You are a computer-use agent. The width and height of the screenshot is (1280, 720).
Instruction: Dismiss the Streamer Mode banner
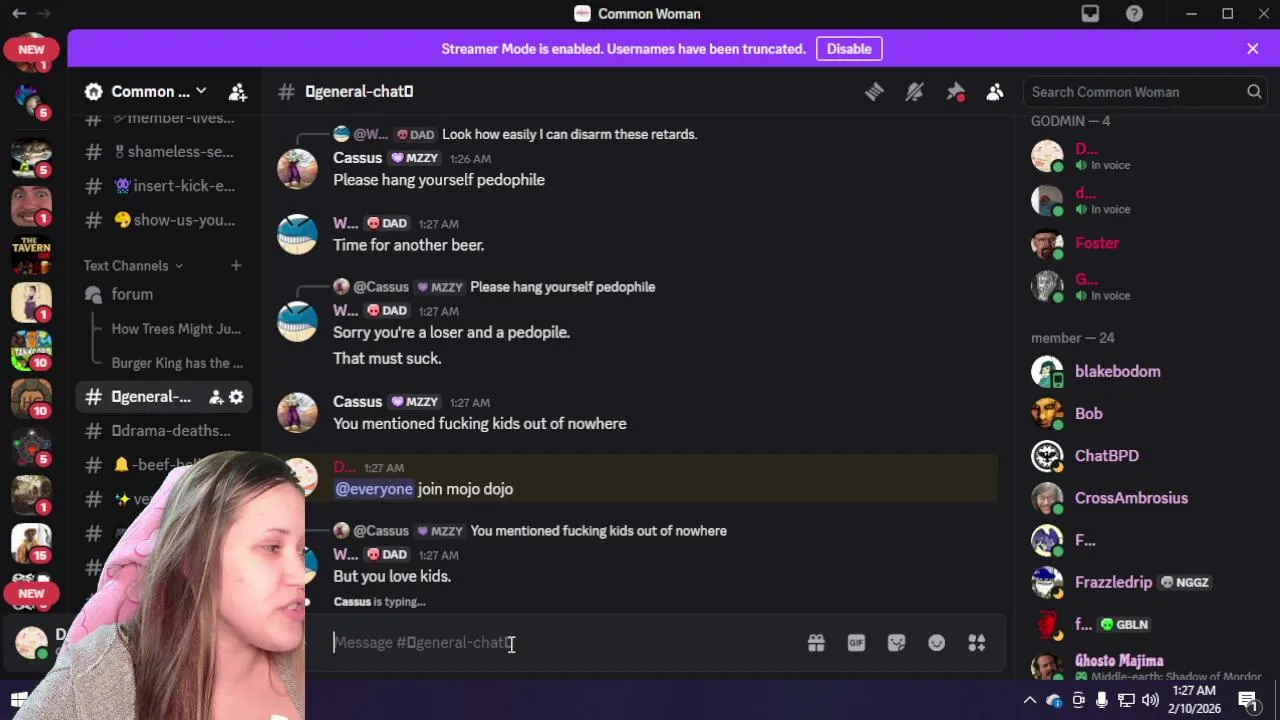tap(1253, 49)
